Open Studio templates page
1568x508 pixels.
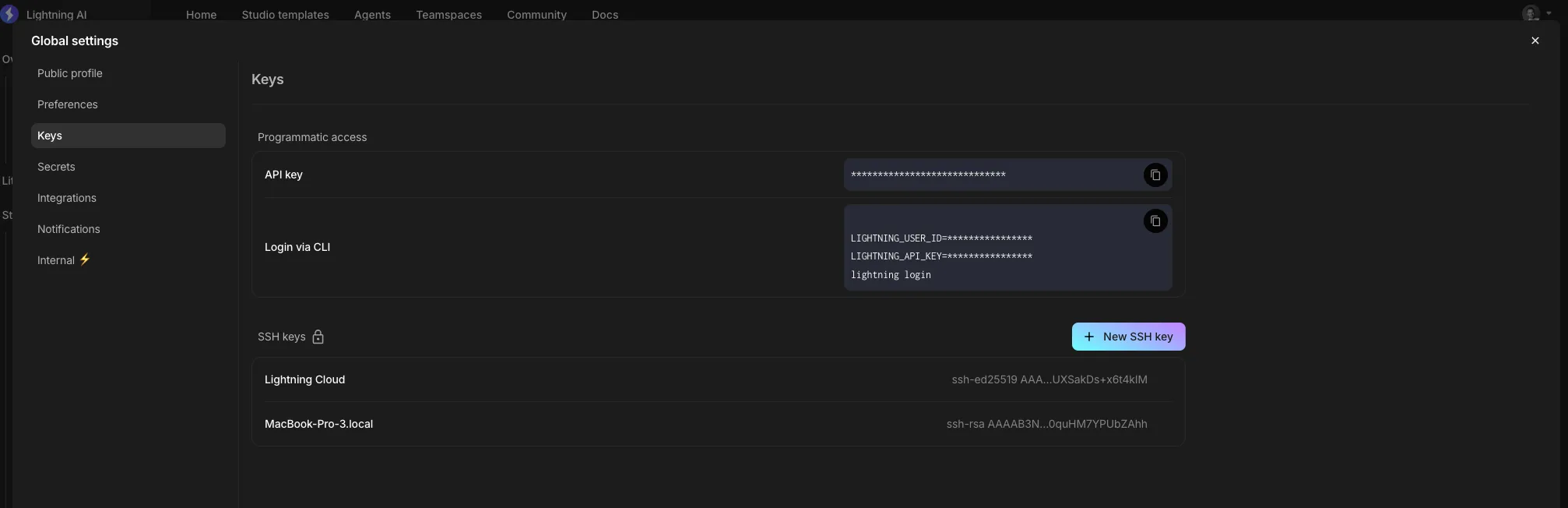click(285, 15)
